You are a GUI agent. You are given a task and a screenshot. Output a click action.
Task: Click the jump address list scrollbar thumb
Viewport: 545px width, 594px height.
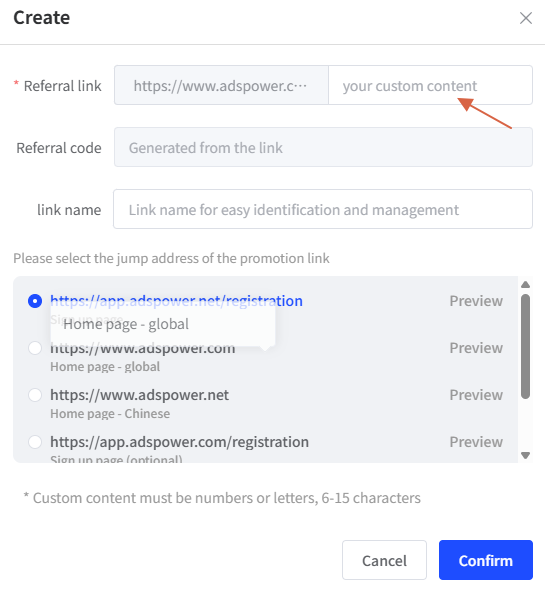click(525, 346)
